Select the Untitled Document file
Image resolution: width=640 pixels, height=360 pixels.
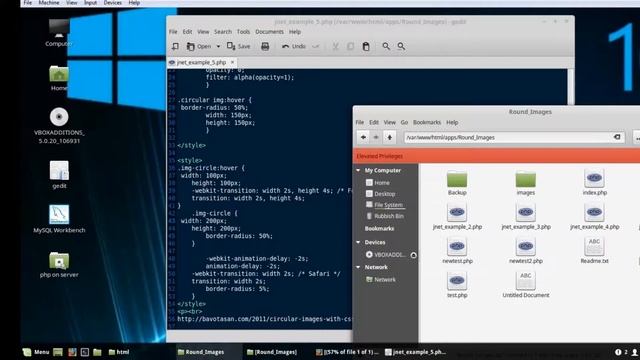click(526, 286)
